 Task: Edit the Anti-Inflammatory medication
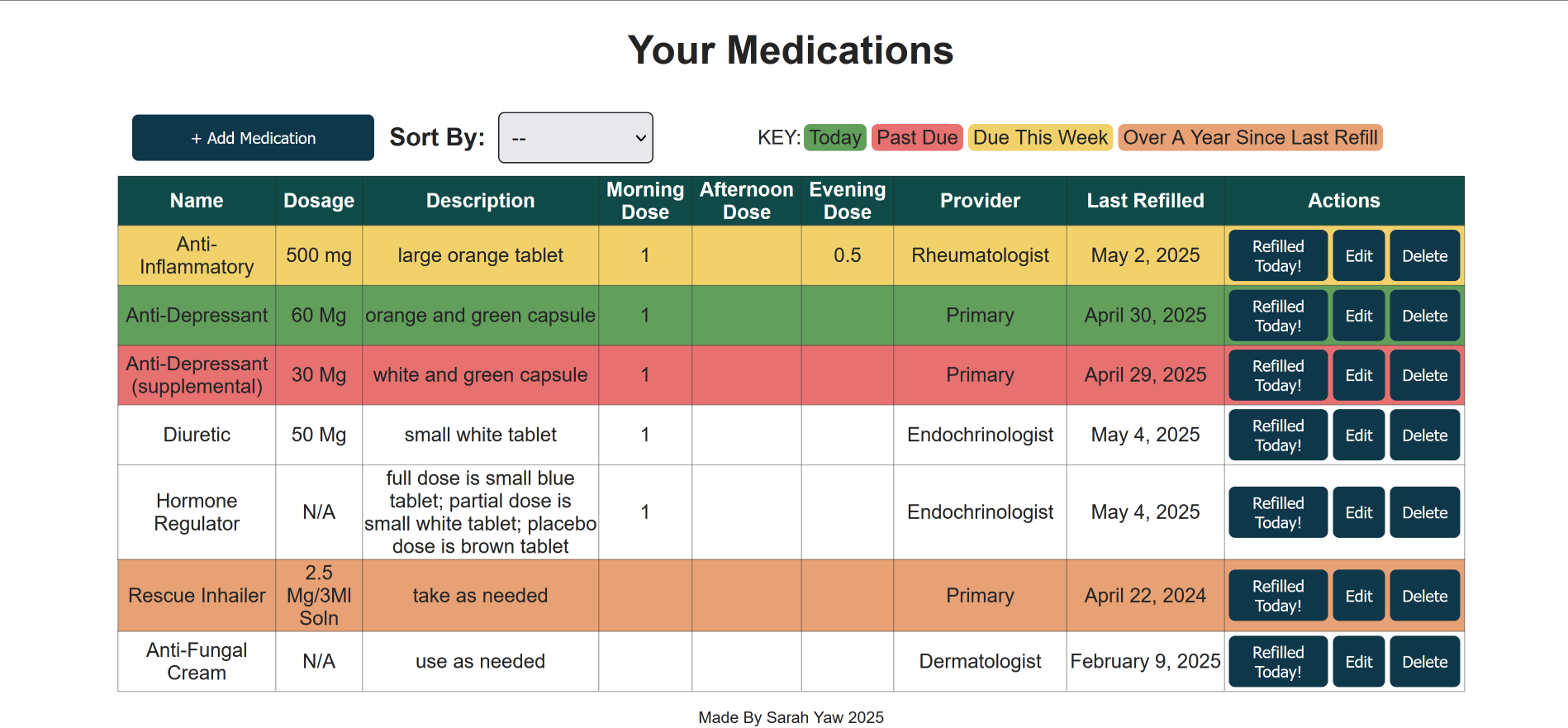pyautogui.click(x=1358, y=256)
